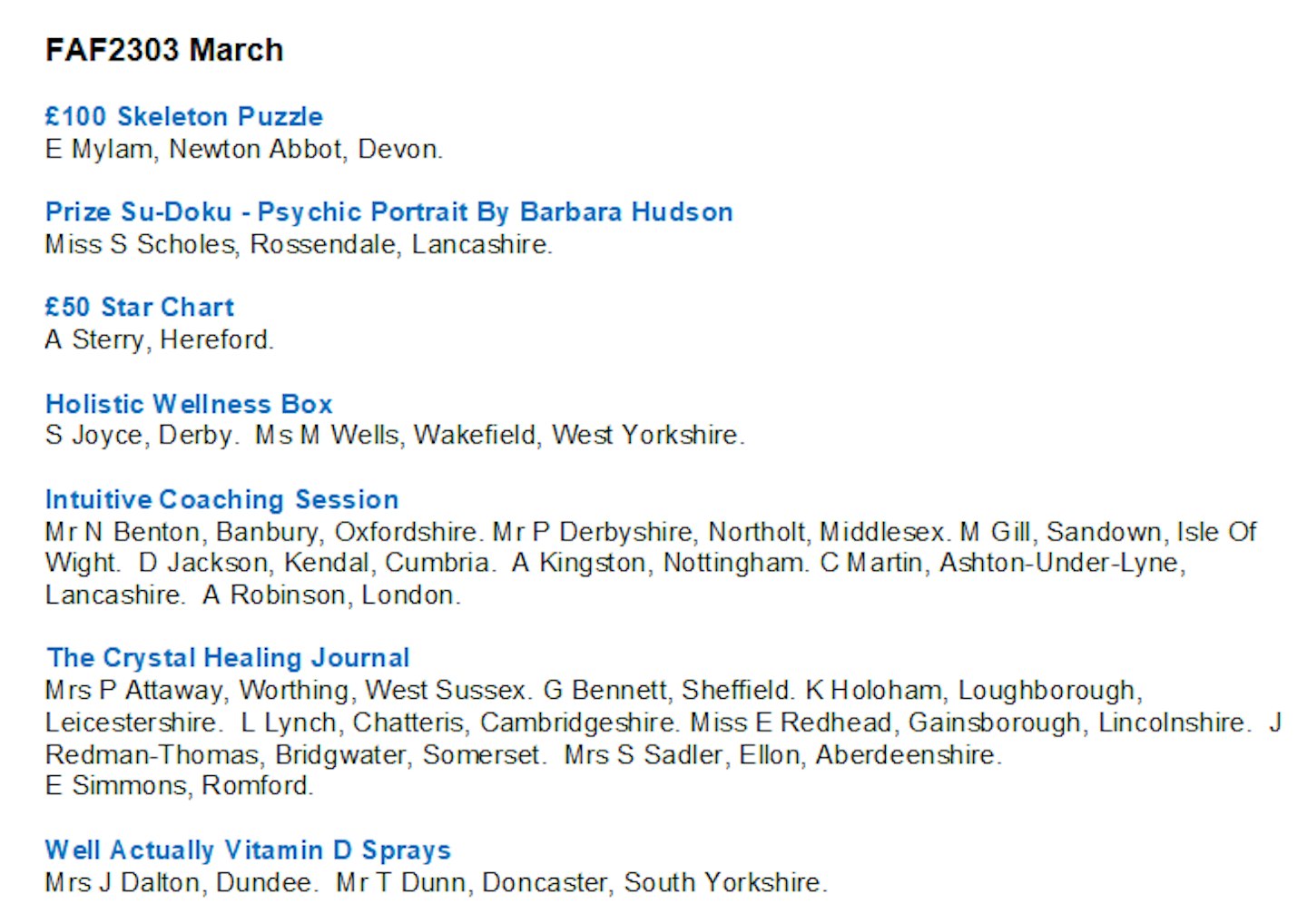Click A Robinson, London entry
Image resolution: width=1307 pixels, height=924 pixels.
(332, 595)
